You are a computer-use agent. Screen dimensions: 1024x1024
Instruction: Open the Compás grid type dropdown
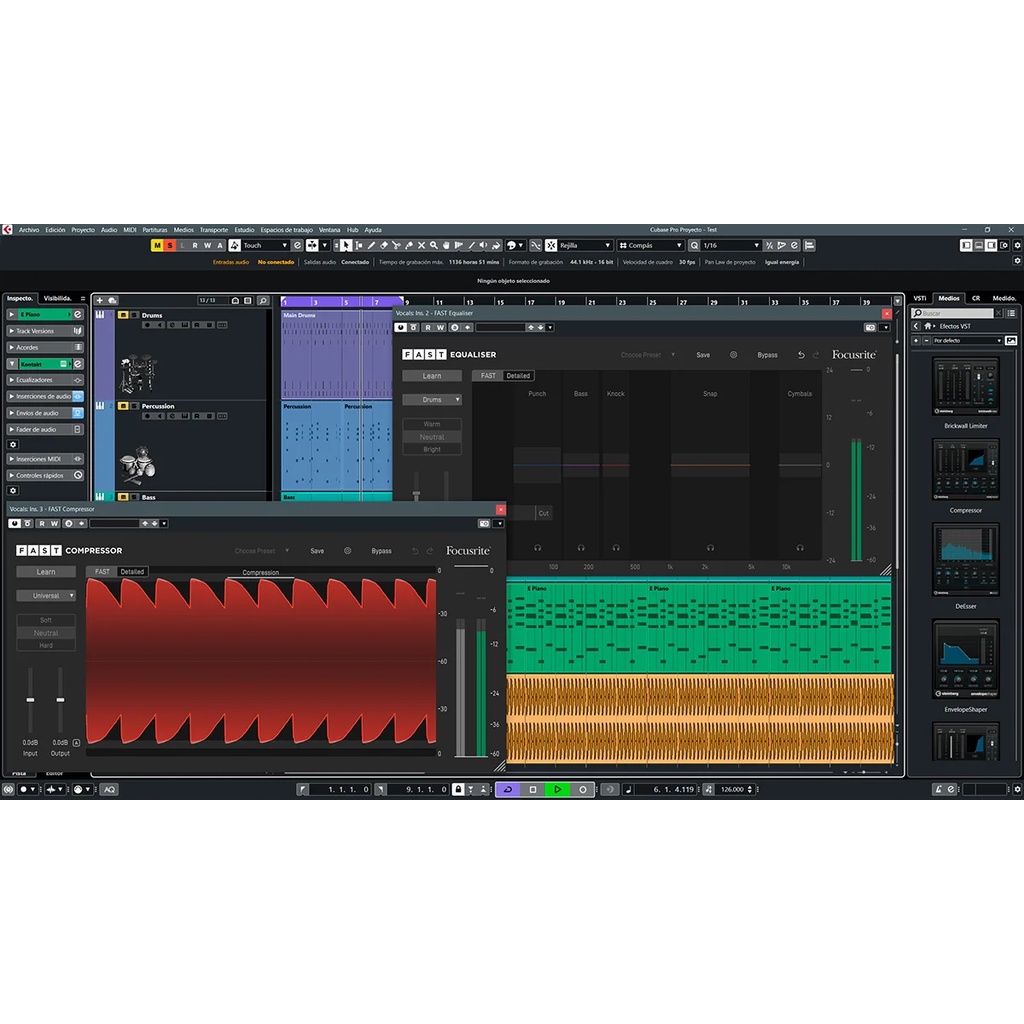[x=650, y=246]
